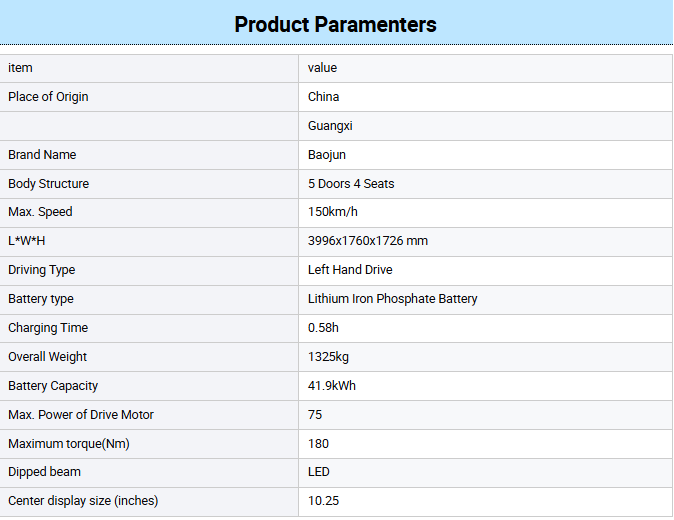This screenshot has width=674, height=520.
Task: Click the L*W*H row label
Action: 27,241
